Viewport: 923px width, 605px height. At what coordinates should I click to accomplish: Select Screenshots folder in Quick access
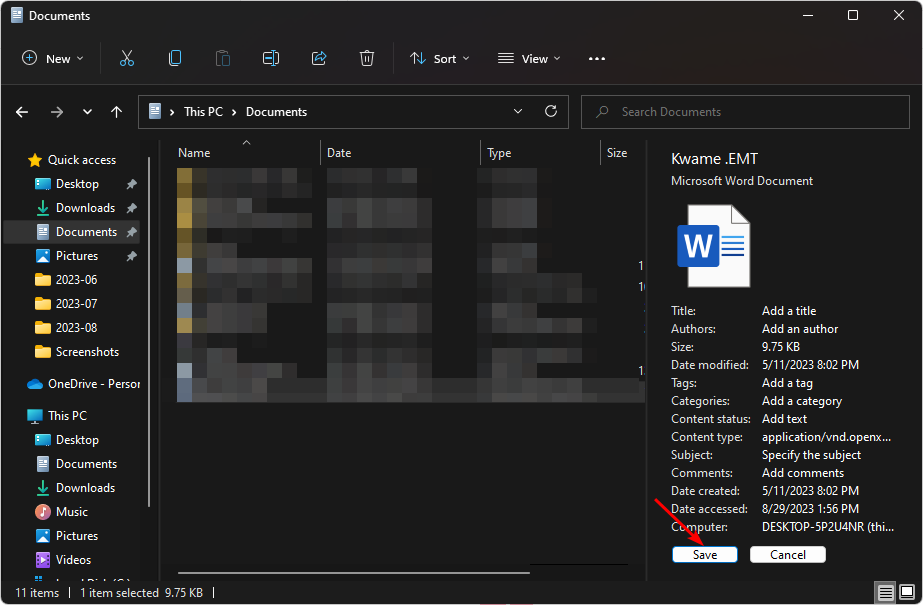86,352
